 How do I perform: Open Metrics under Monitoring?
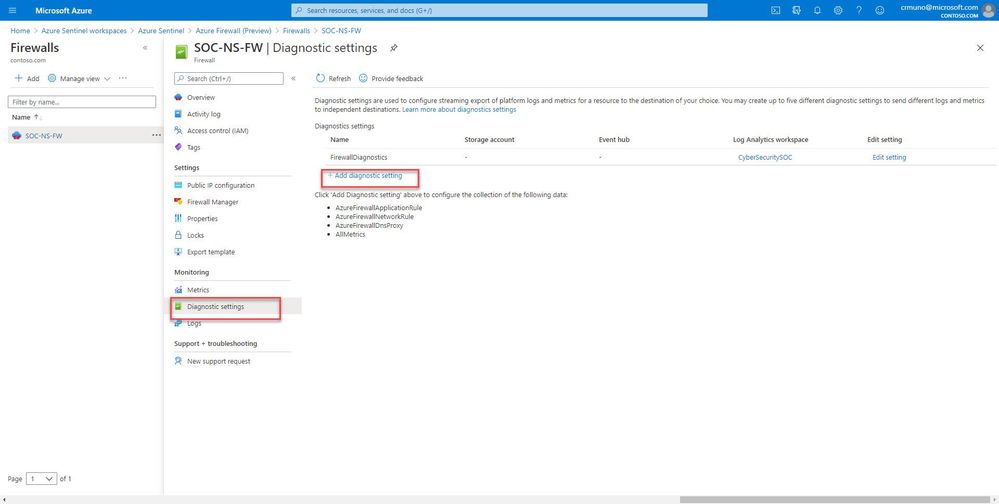198,290
